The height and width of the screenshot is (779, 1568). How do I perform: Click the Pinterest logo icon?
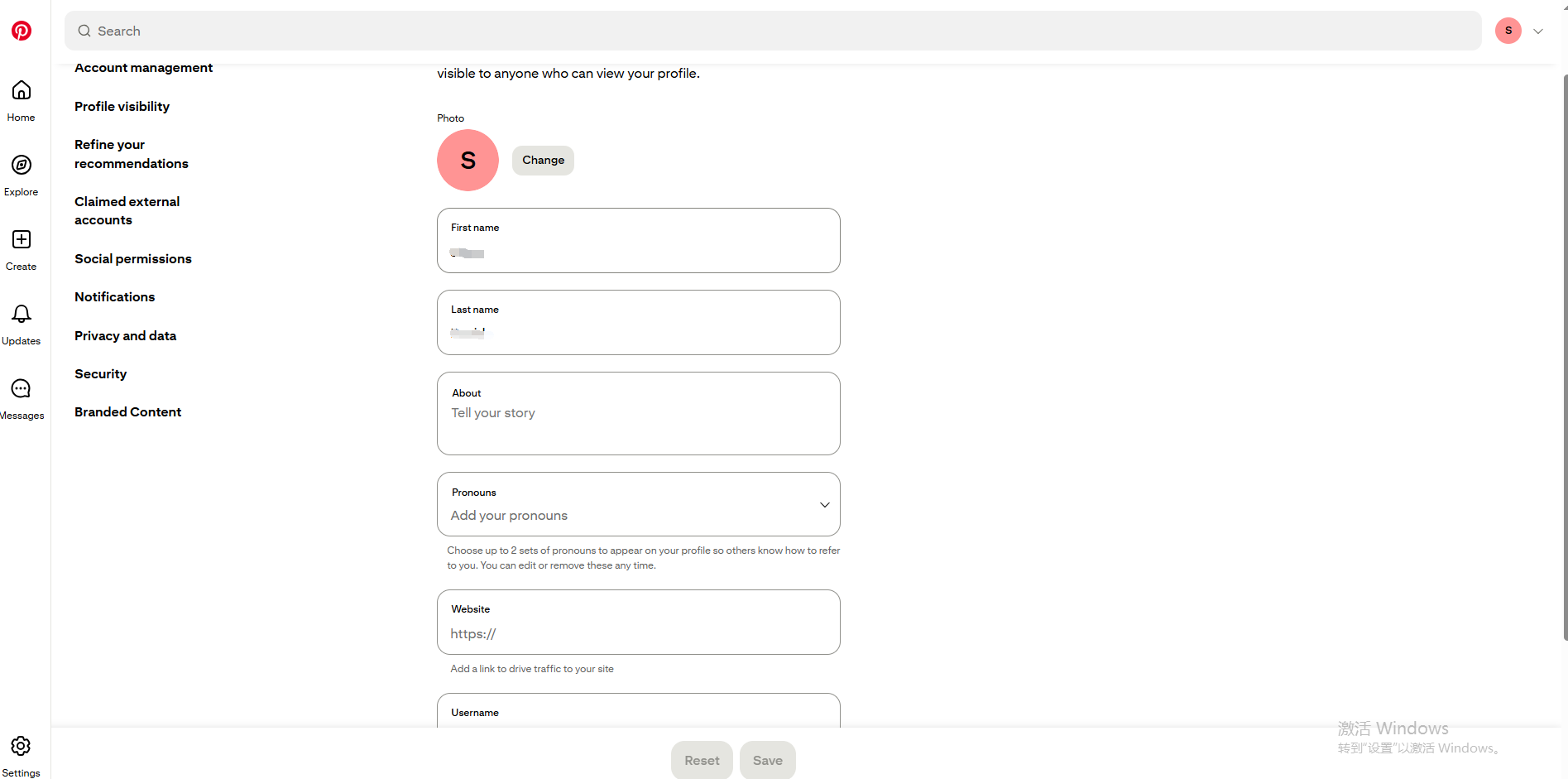[22, 31]
